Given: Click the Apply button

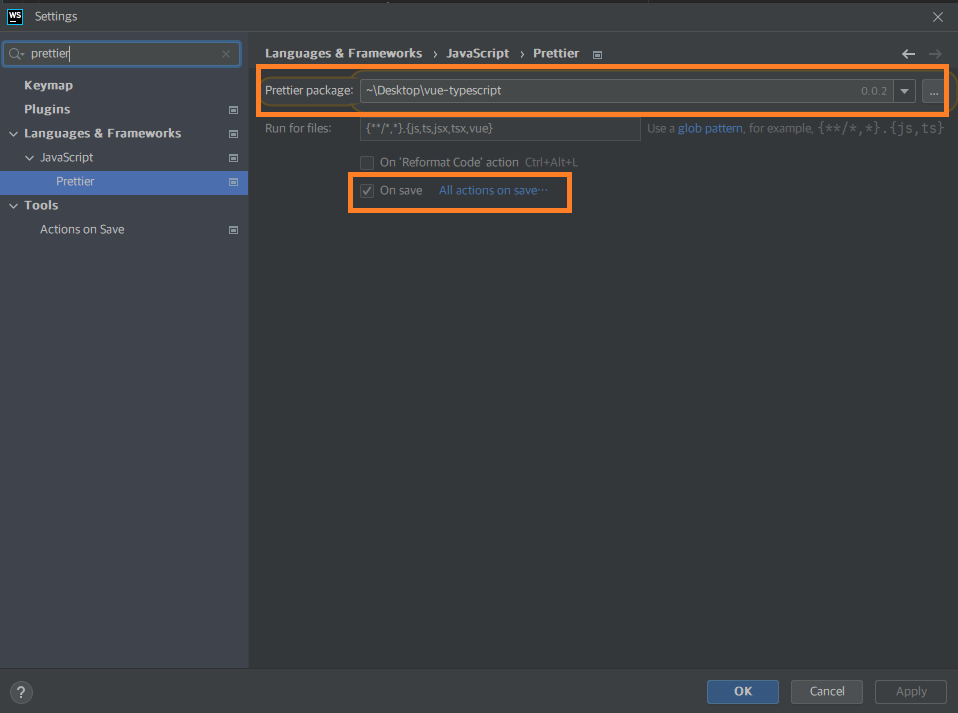Looking at the screenshot, I should [911, 692].
